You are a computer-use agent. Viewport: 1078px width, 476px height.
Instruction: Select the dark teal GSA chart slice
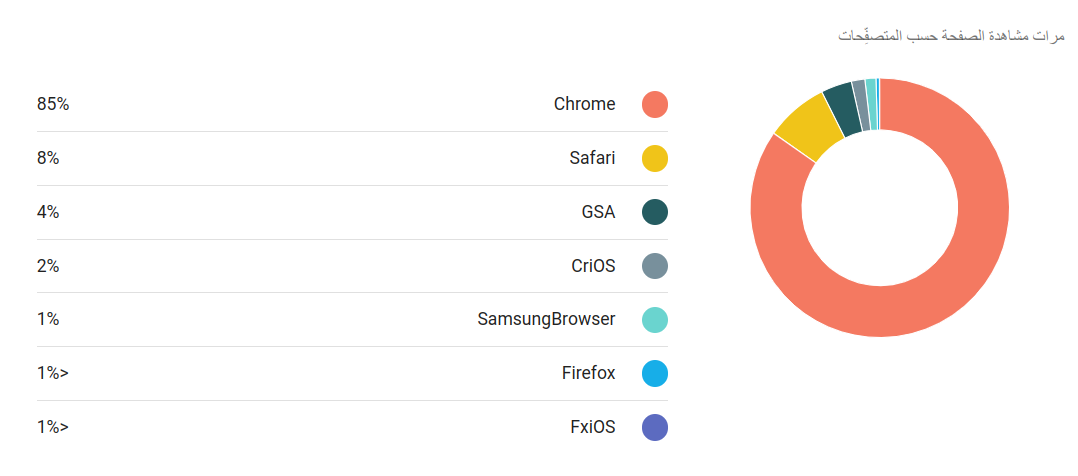[842, 109]
